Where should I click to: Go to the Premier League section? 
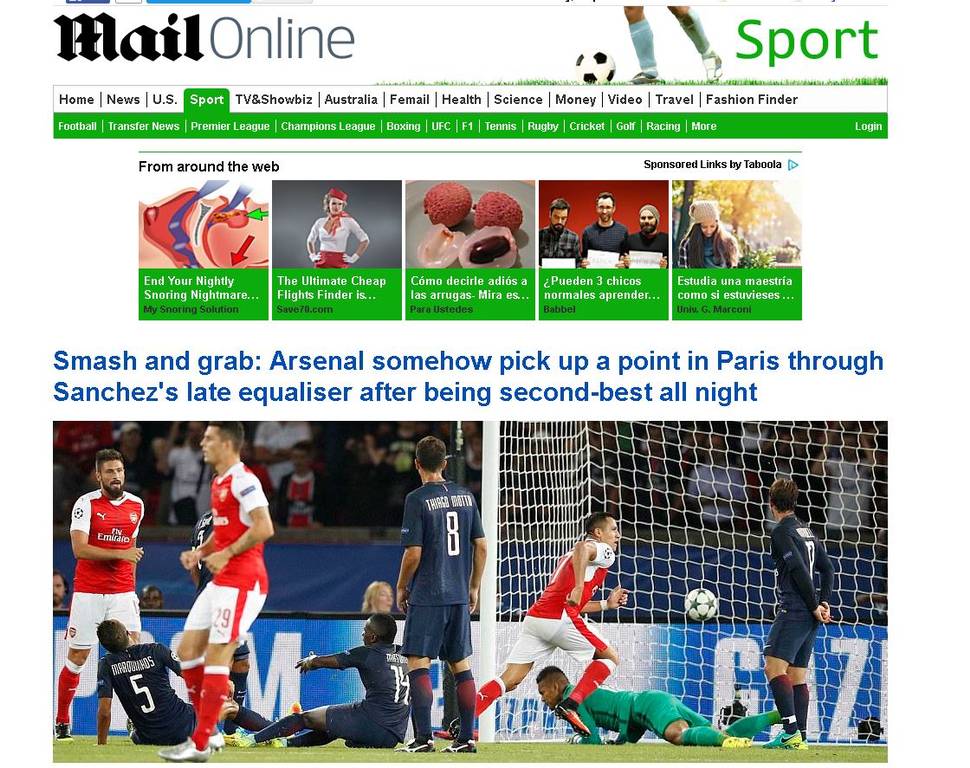click(230, 126)
